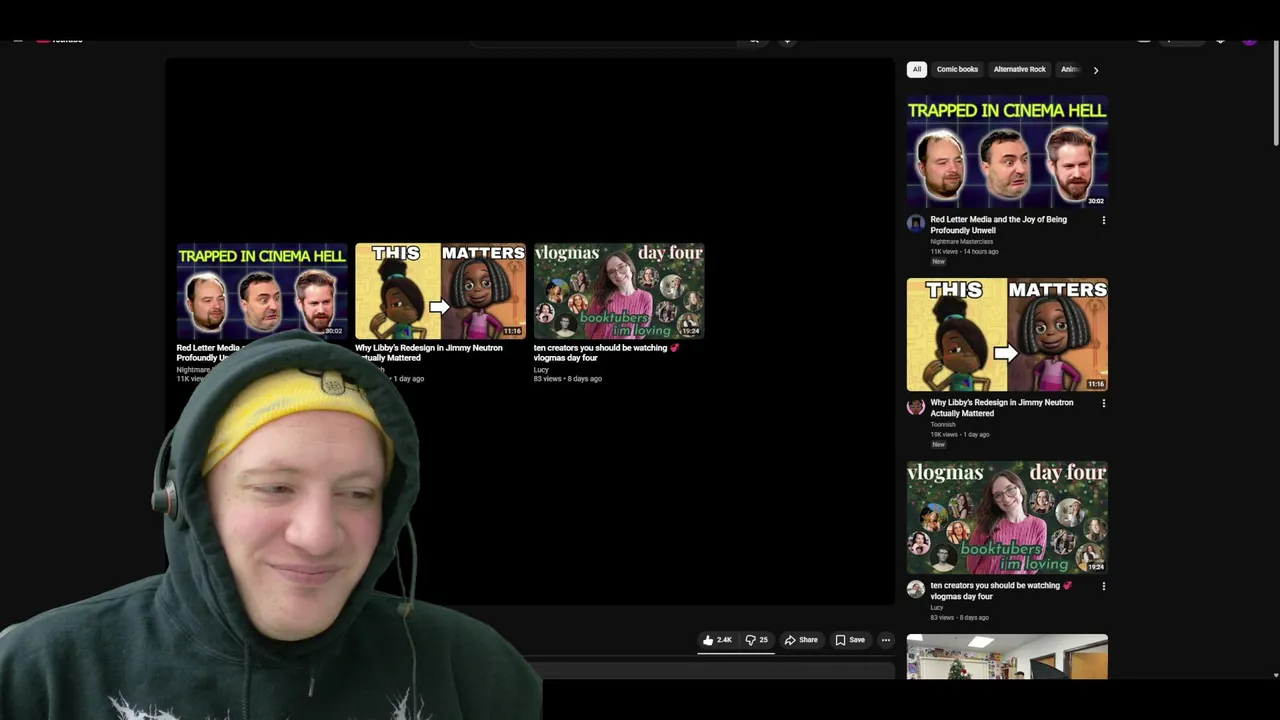Click end-screen Lucy channel name
Screen dimensions: 1280x720
tap(540, 369)
